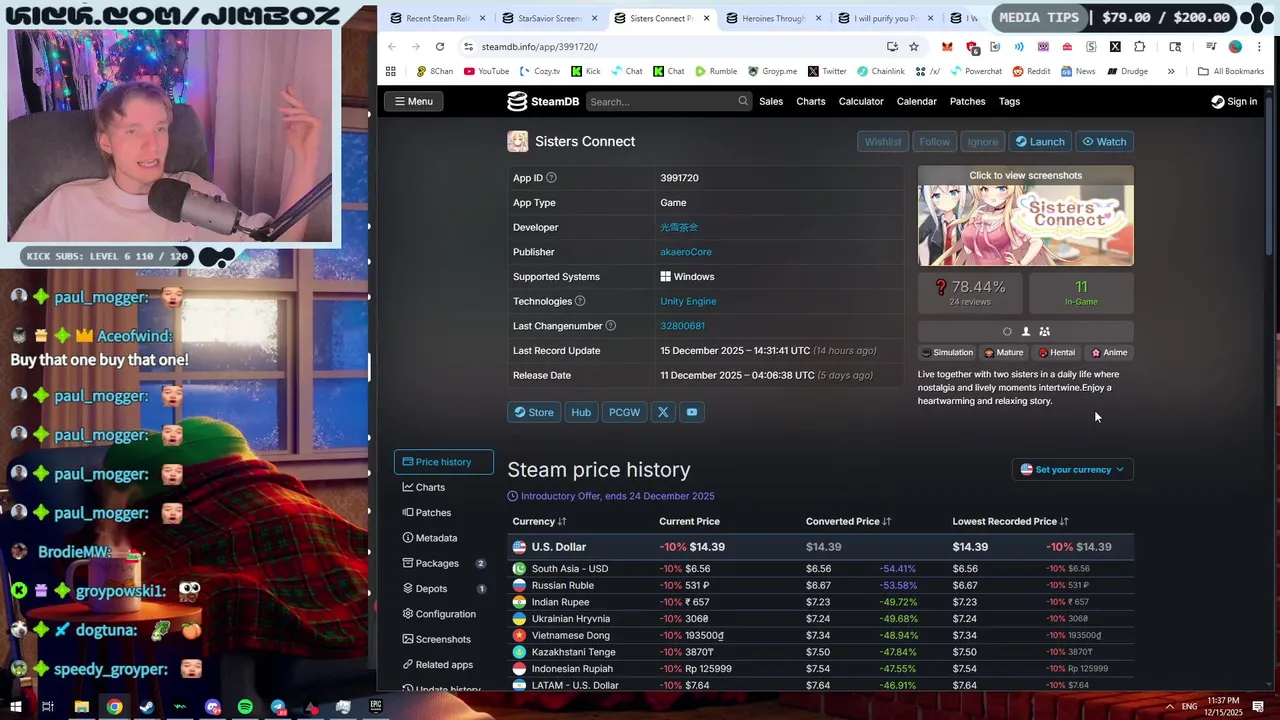The height and width of the screenshot is (720, 1280).
Task: Open the Calculator menu item
Action: pos(861,101)
